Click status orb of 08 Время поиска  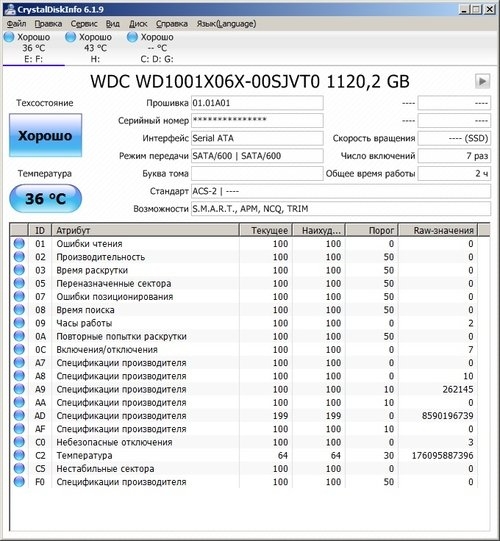(x=19, y=310)
